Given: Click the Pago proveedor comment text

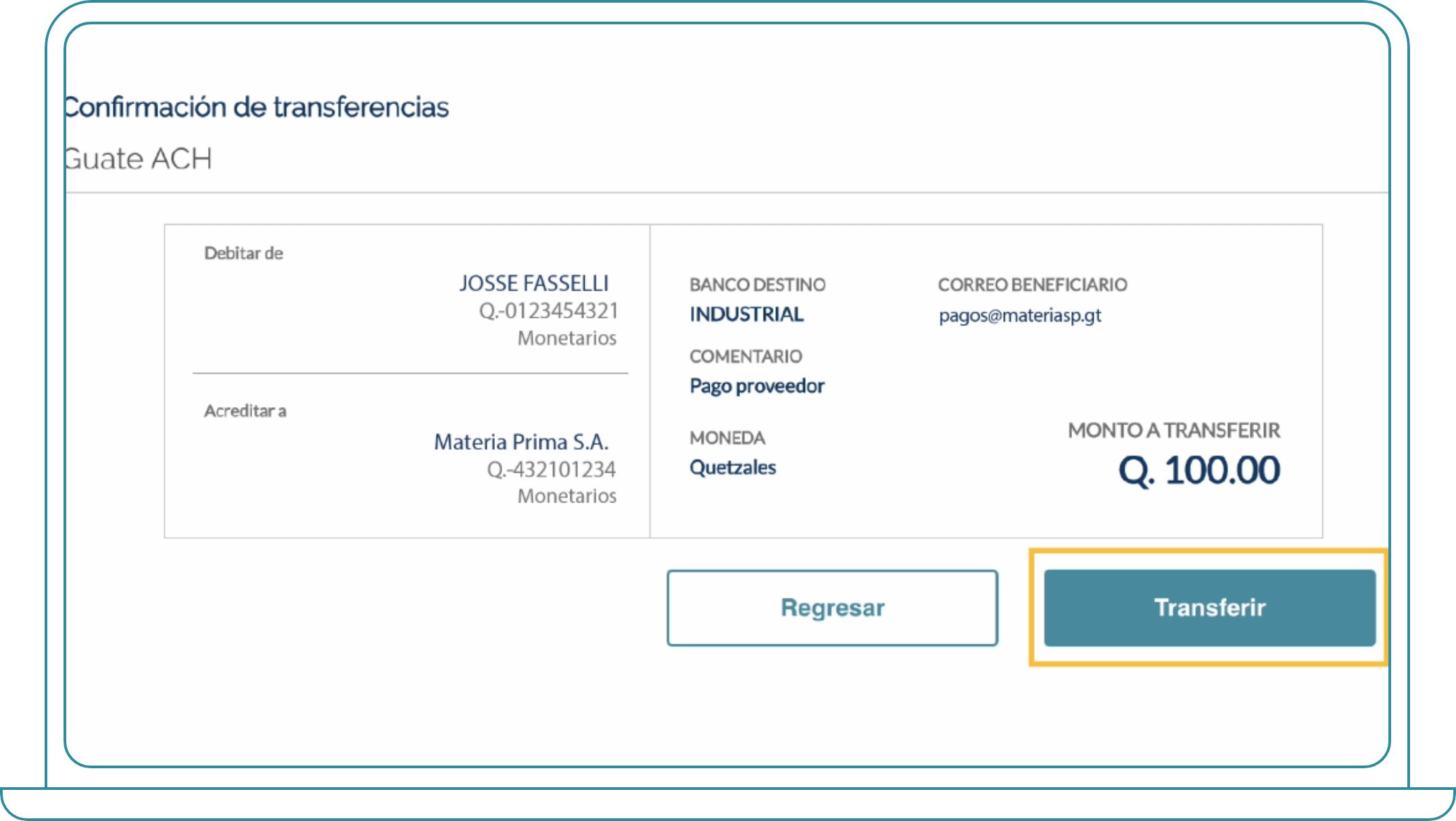Looking at the screenshot, I should pyautogui.click(x=756, y=385).
